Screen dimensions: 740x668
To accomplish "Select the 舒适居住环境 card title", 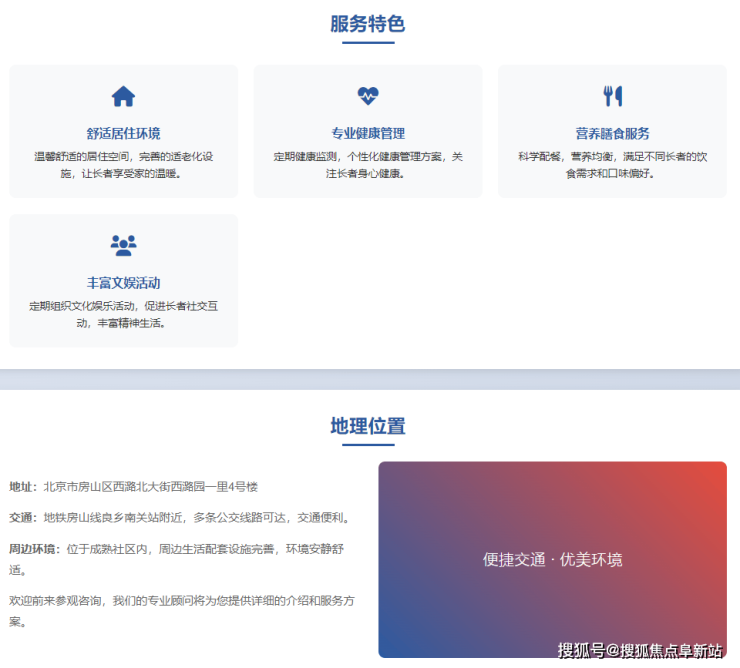I will click(123, 133).
